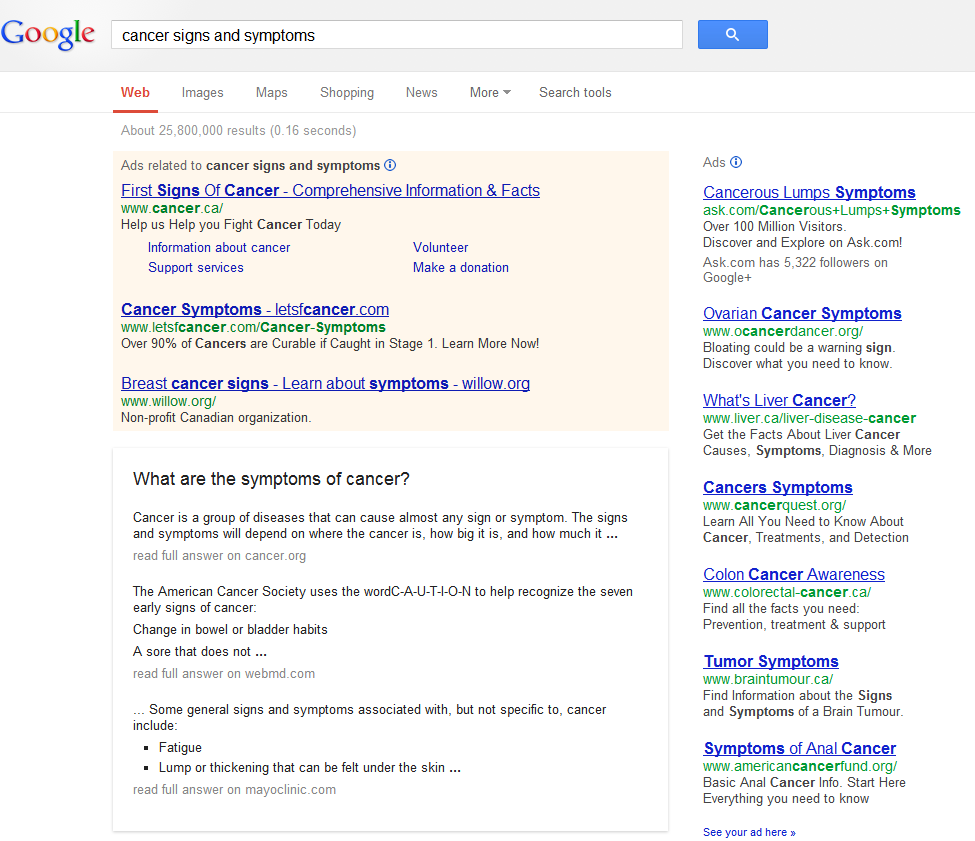
Task: Click 'read full answer on cancer.org'
Action: (219, 556)
